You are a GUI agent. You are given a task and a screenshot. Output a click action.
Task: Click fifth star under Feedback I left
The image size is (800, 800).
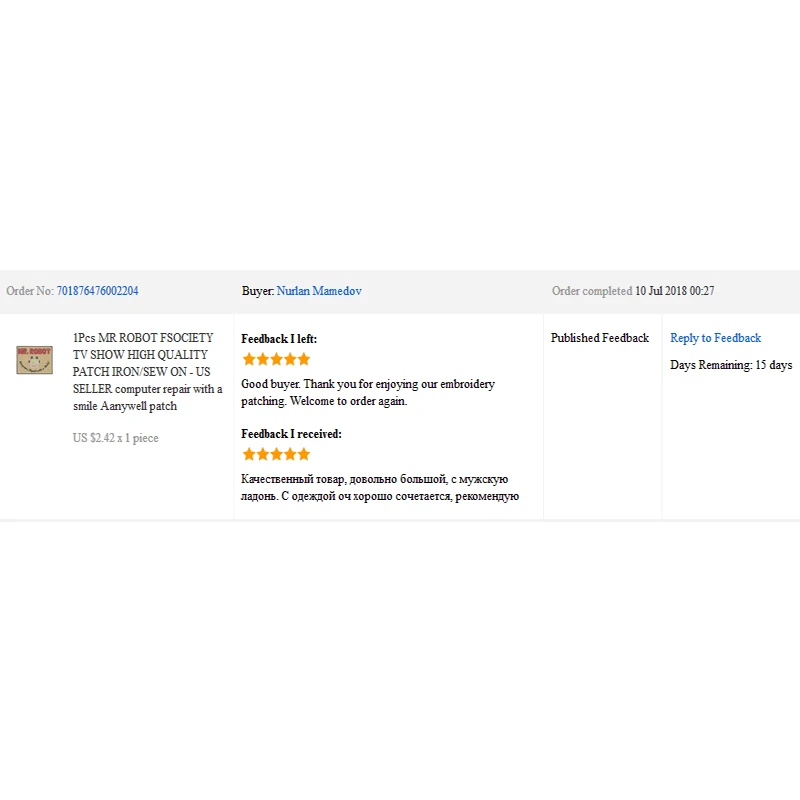pyautogui.click(x=304, y=359)
